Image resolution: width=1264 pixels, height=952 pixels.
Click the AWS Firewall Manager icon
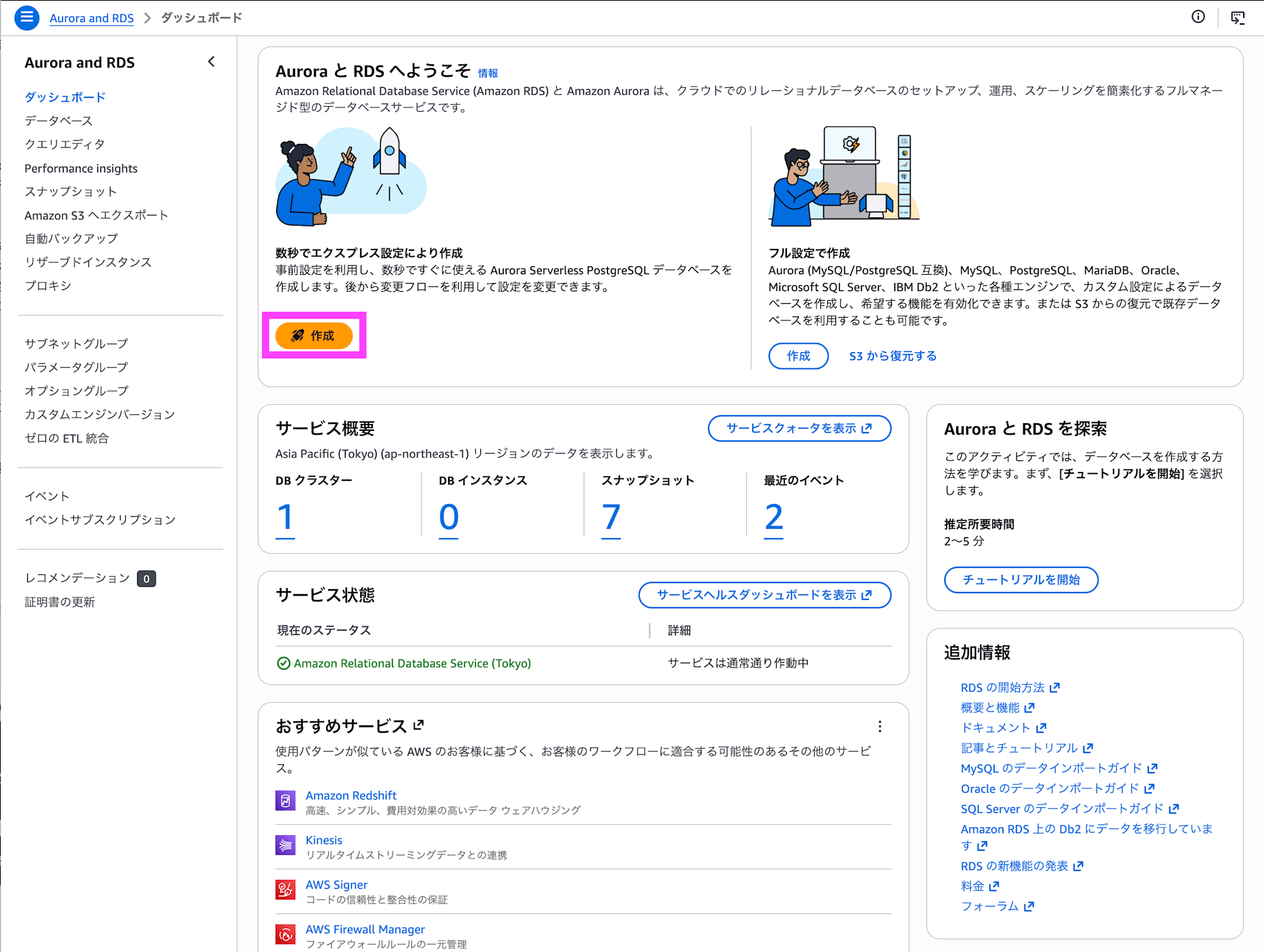pyautogui.click(x=285, y=934)
